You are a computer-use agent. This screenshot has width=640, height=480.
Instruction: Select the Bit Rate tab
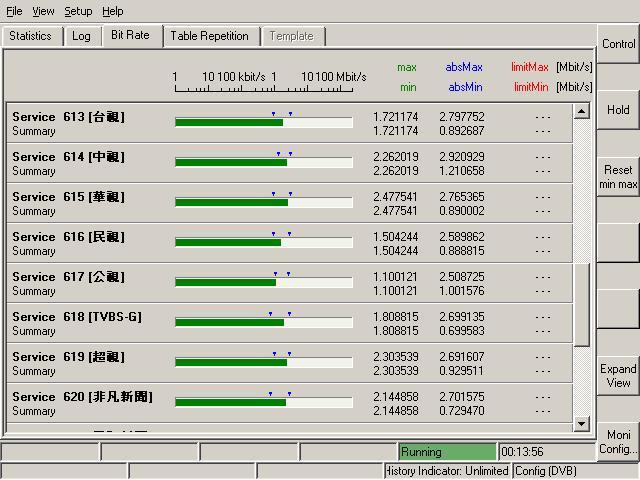click(130, 35)
